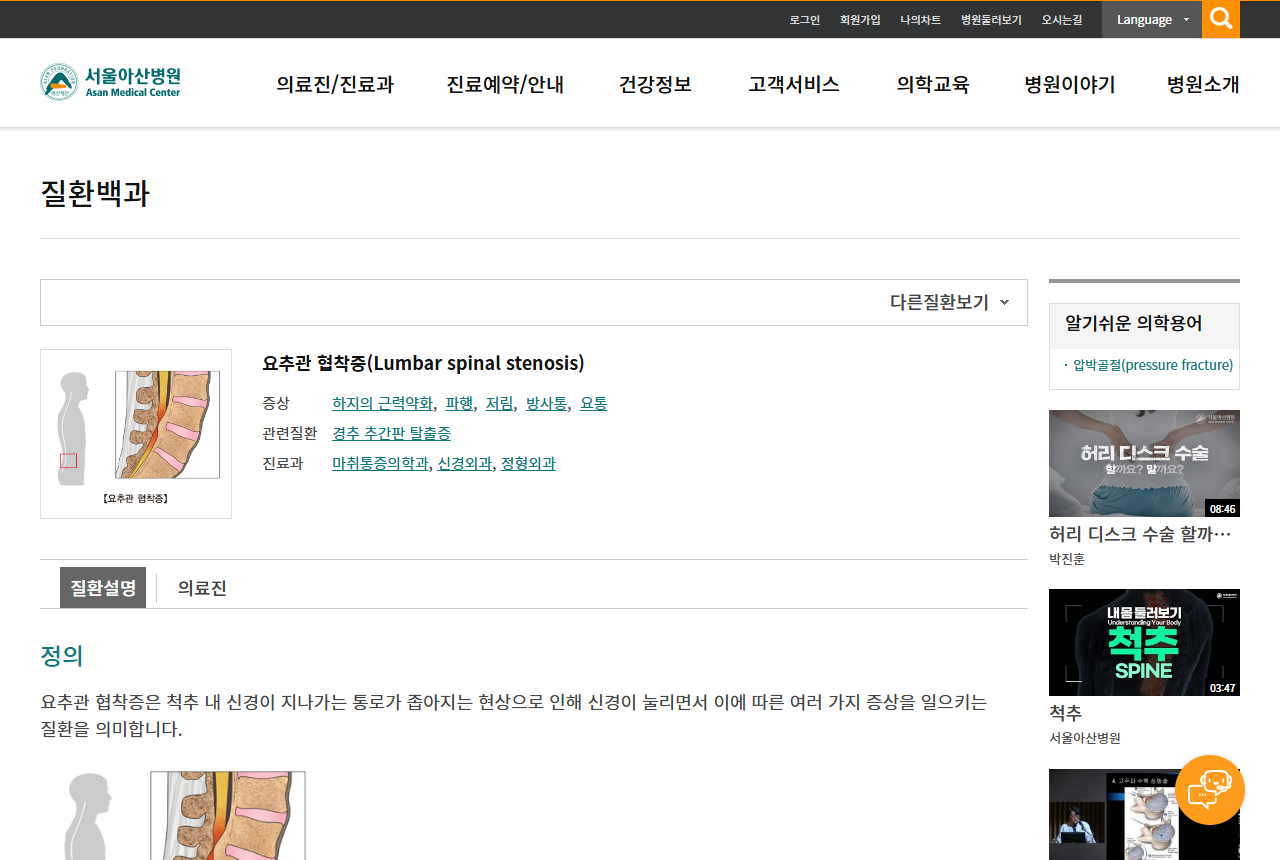
Task: Open related disease 경추 추간판 탈출증
Action: [391, 433]
